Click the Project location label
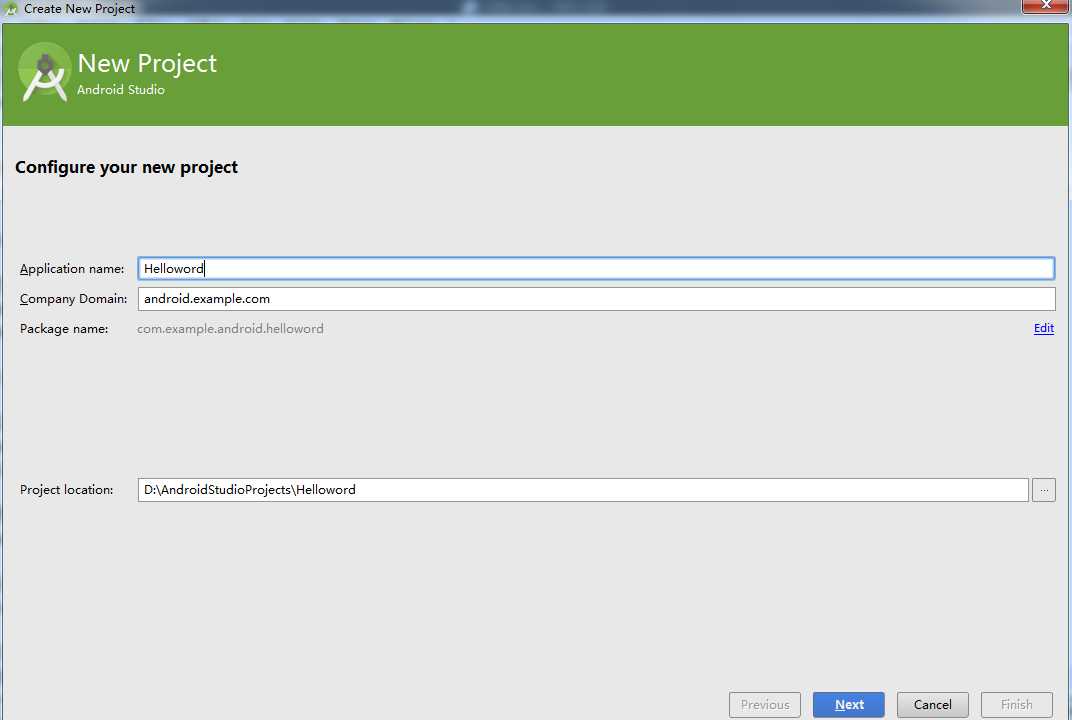1072x720 pixels. click(66, 490)
